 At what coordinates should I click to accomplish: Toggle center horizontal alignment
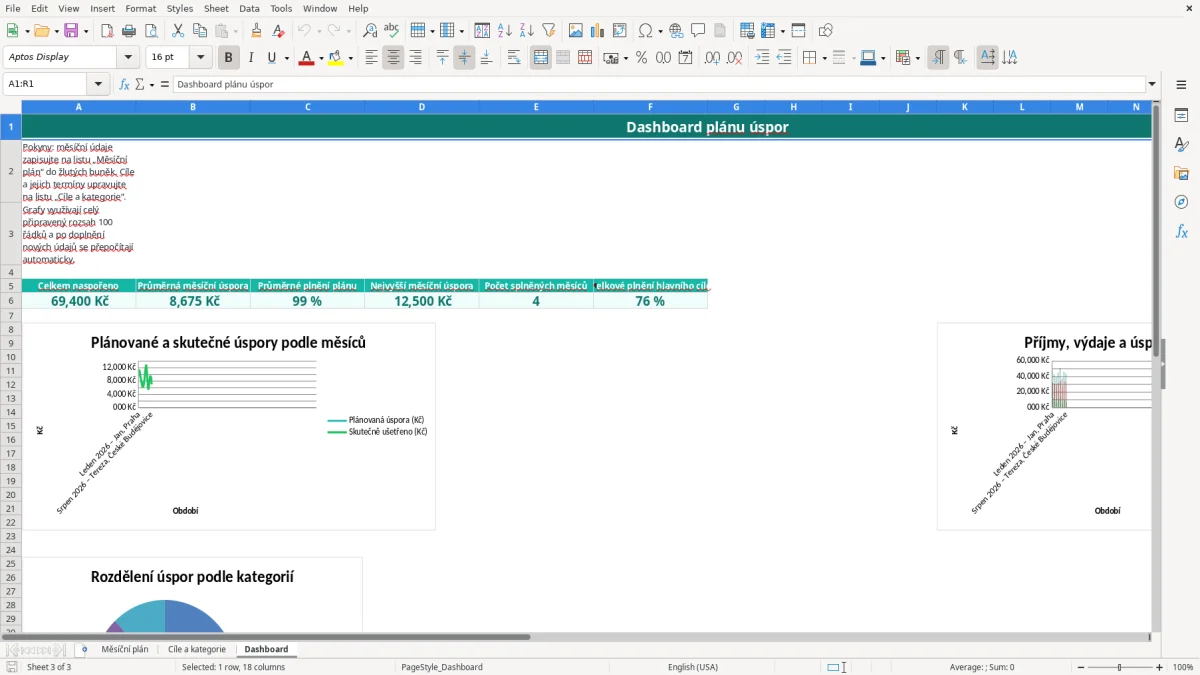393,58
